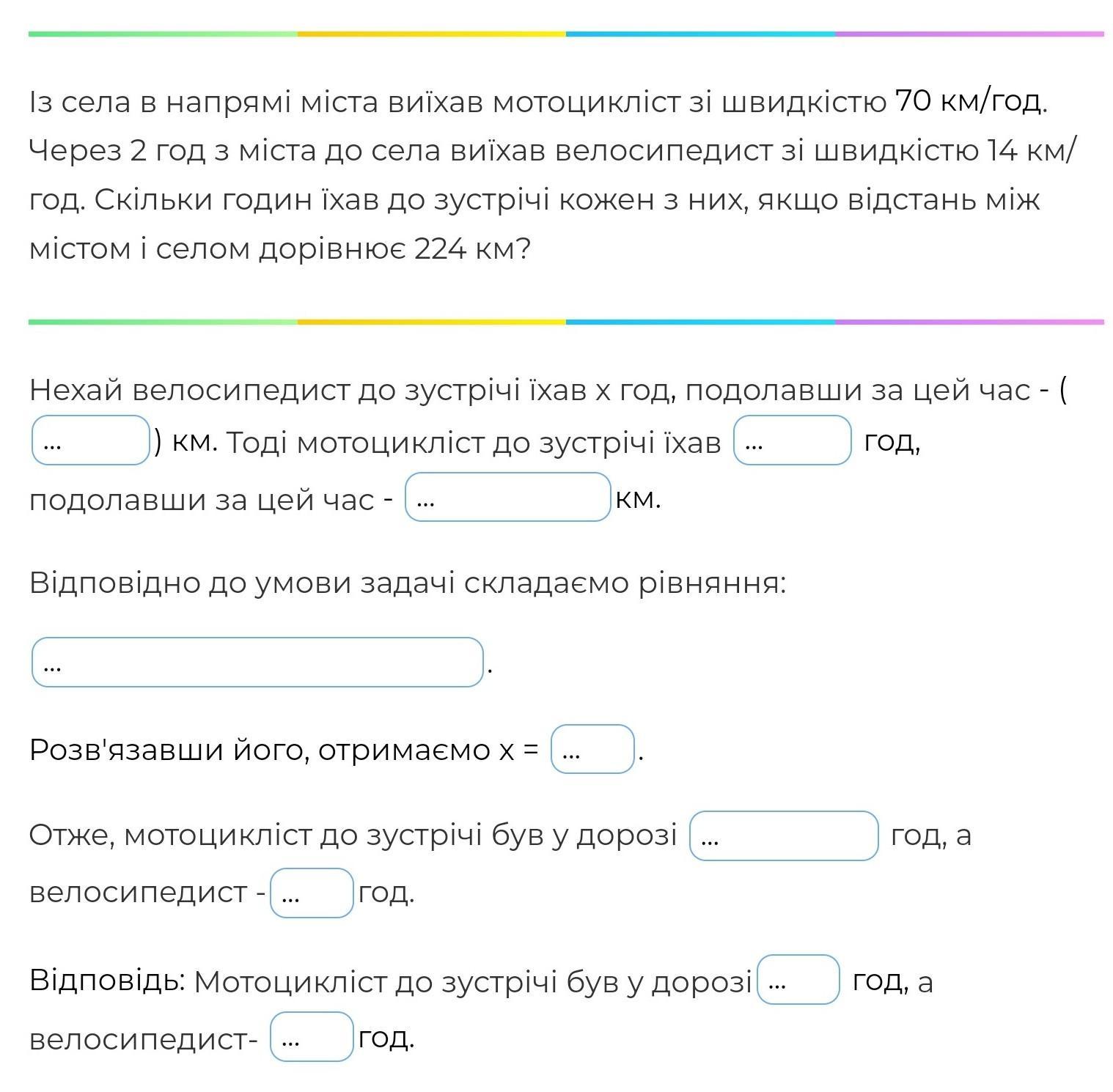Click the '224 км?' text in the problem statement

coord(472,250)
